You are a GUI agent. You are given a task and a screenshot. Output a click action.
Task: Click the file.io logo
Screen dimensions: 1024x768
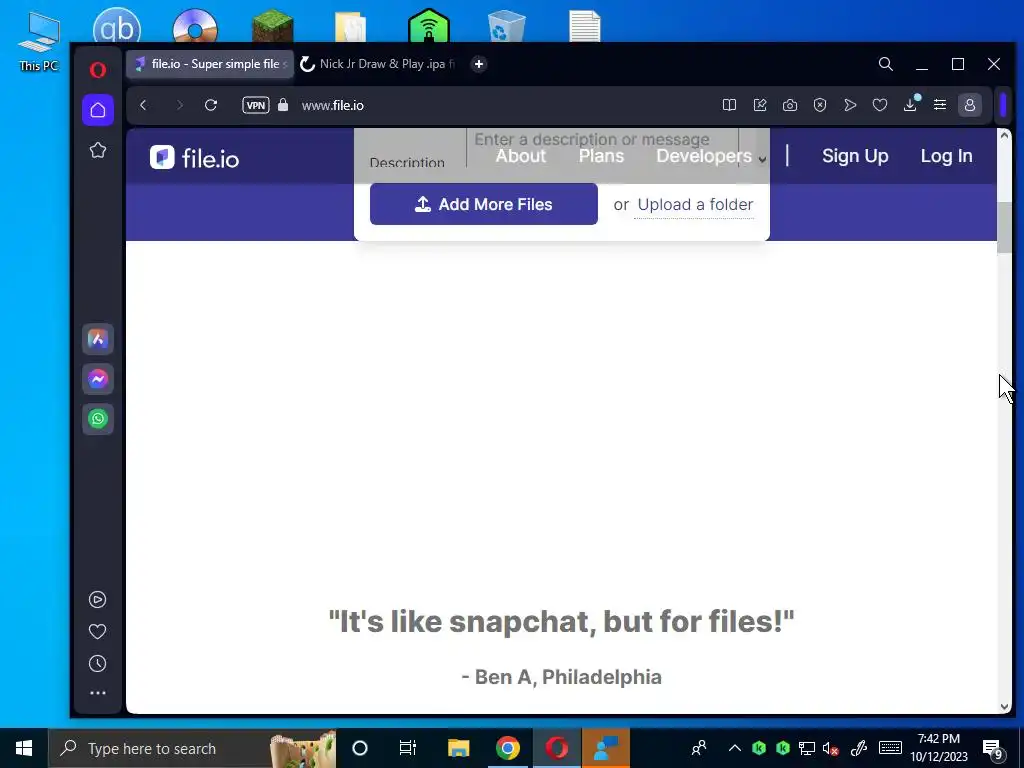click(x=195, y=157)
